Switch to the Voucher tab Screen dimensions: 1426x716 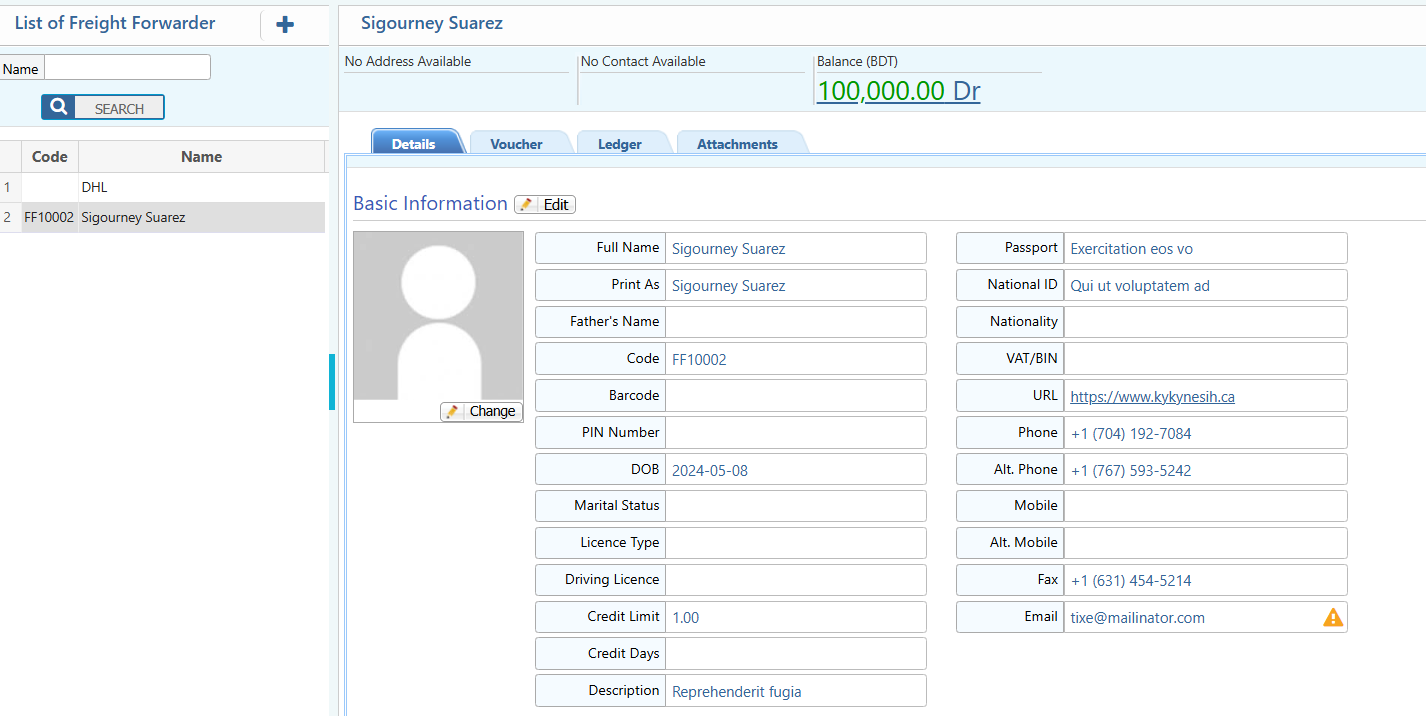[x=516, y=144]
